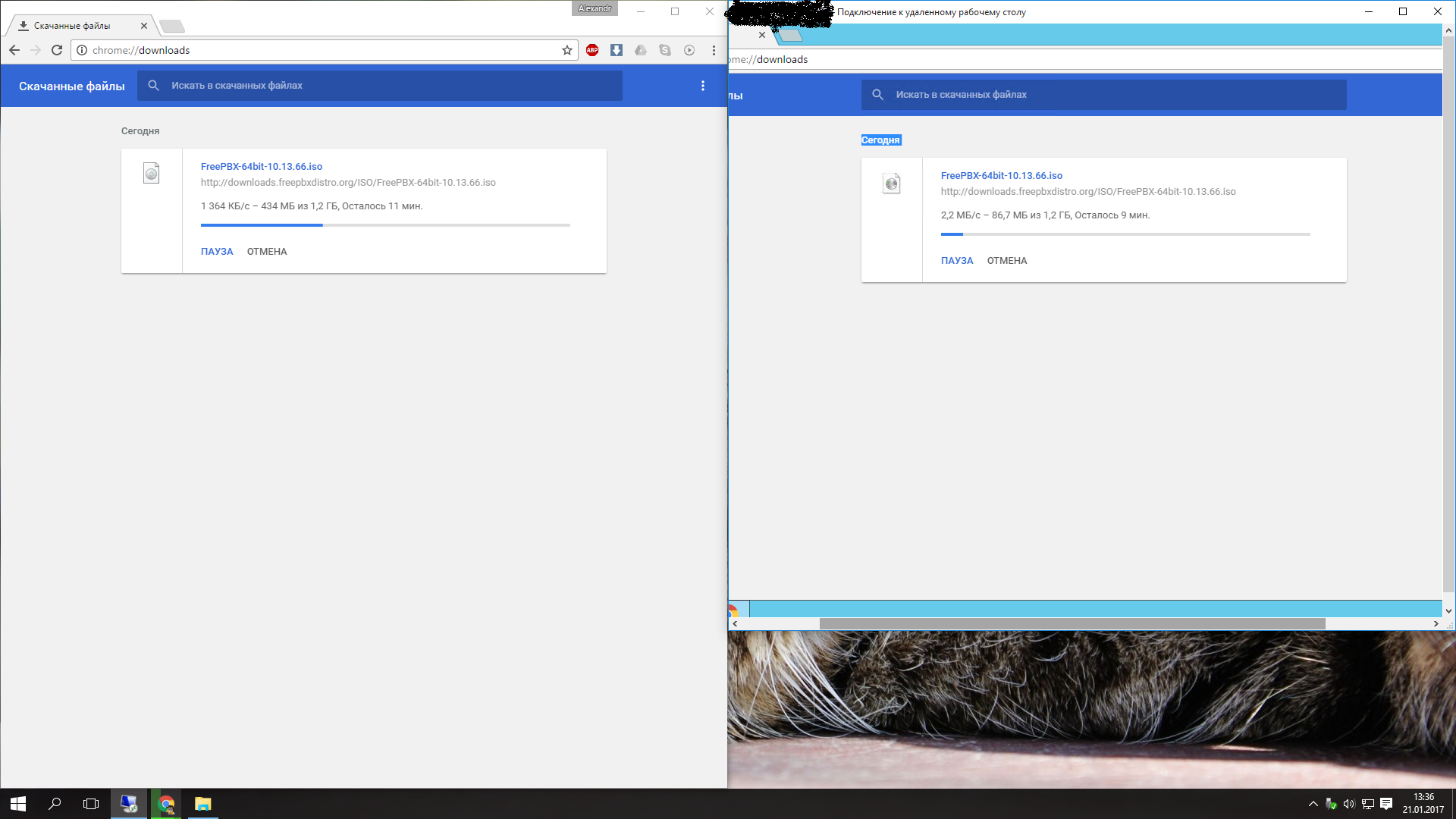Click the chrome://downloads address bar
The image size is (1456, 819).
click(x=318, y=50)
